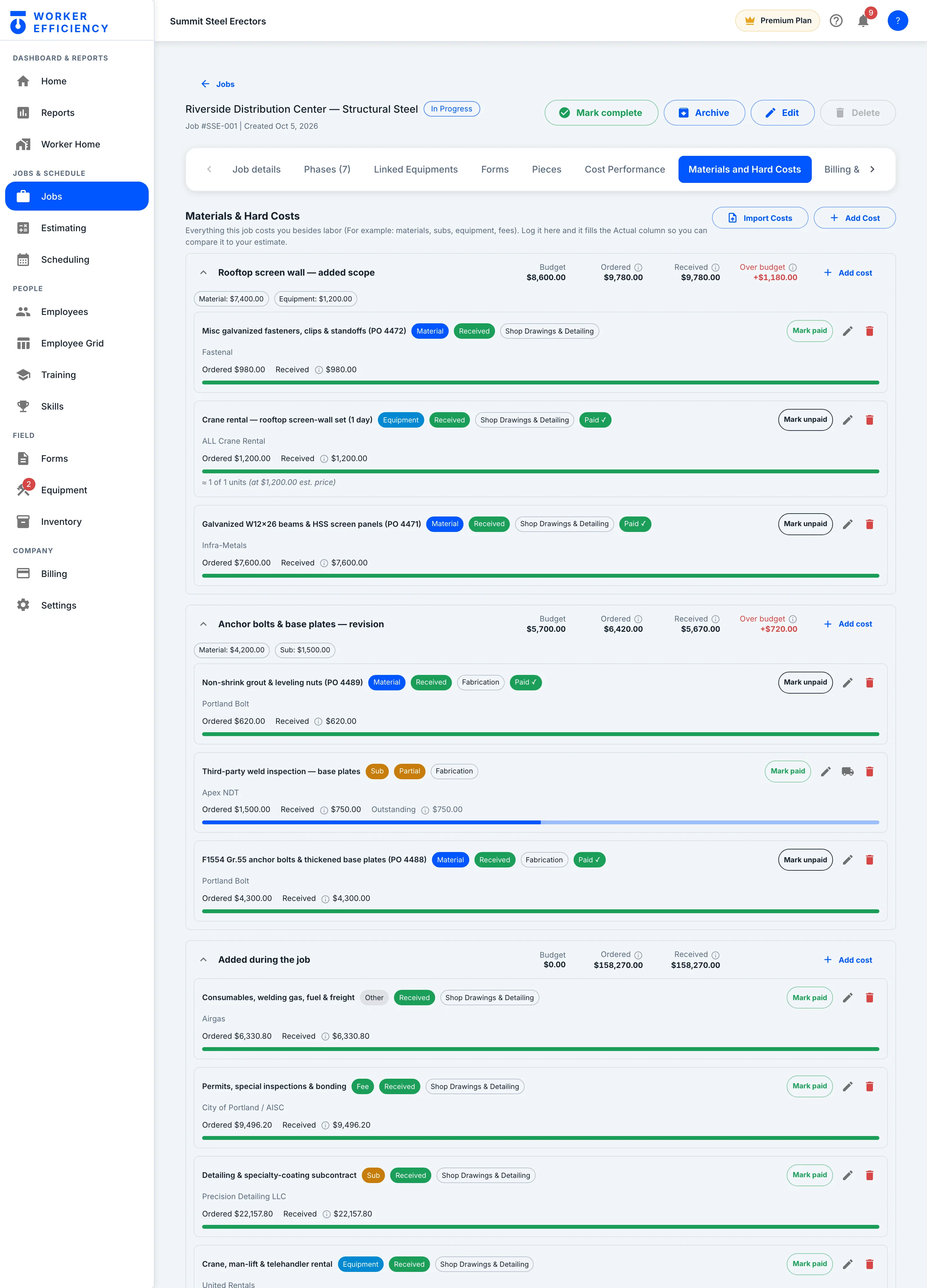Screen dimensions: 927x1288
Task: Collapse the Rooftop screen wall section
Action: [x=203, y=273]
